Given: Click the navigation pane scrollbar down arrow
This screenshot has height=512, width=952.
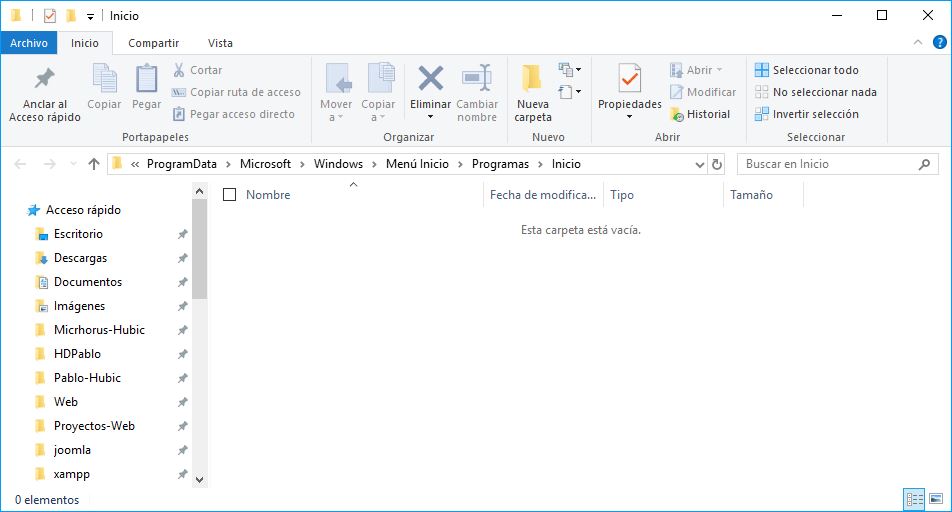Looking at the screenshot, I should [199, 479].
